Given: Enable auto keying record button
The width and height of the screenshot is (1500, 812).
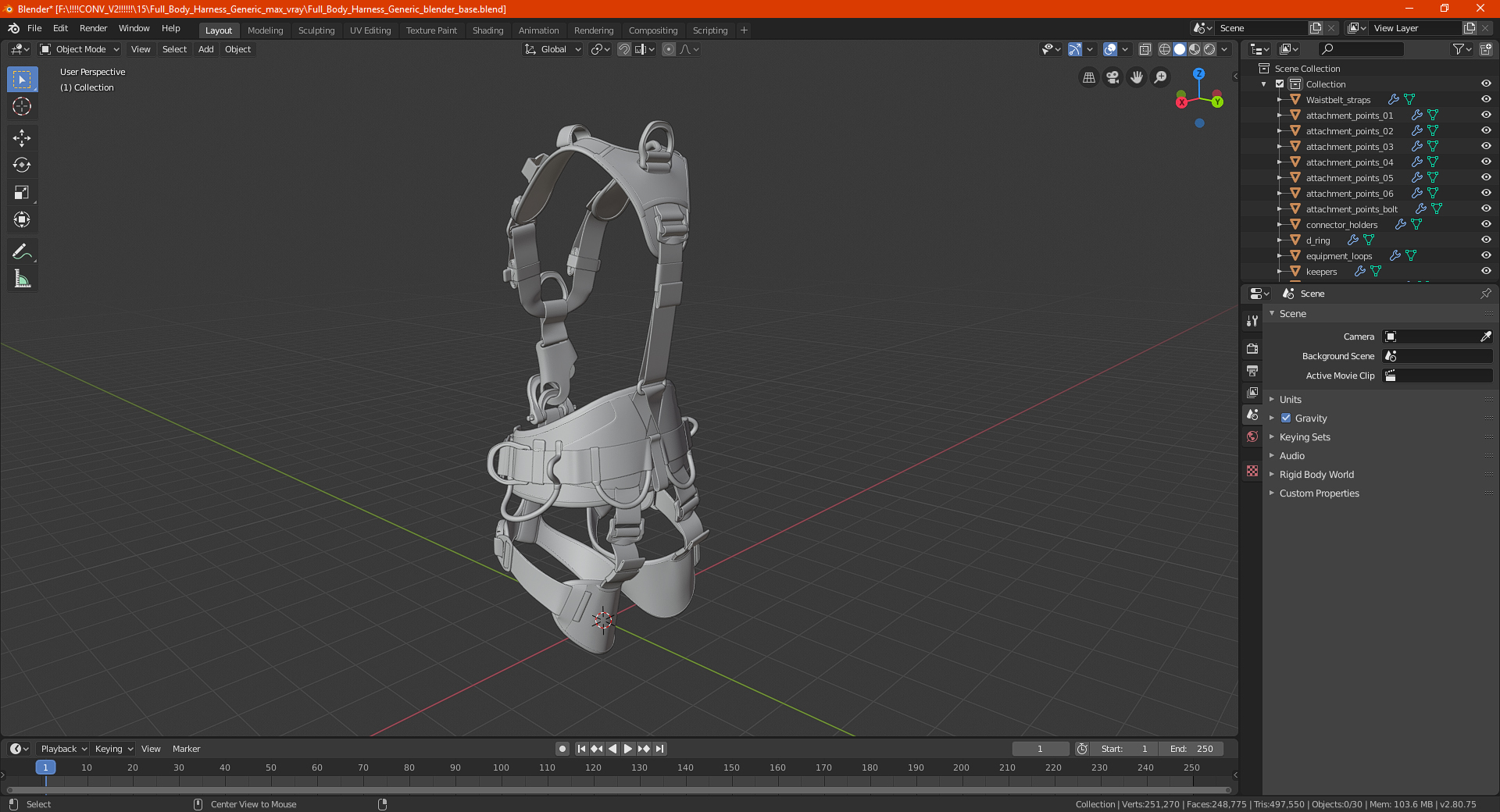Looking at the screenshot, I should coord(562,749).
